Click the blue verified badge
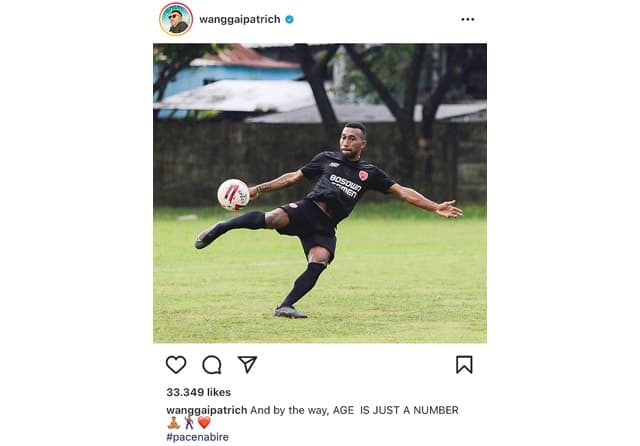Screen dimensions: 640x446 tap(289, 19)
